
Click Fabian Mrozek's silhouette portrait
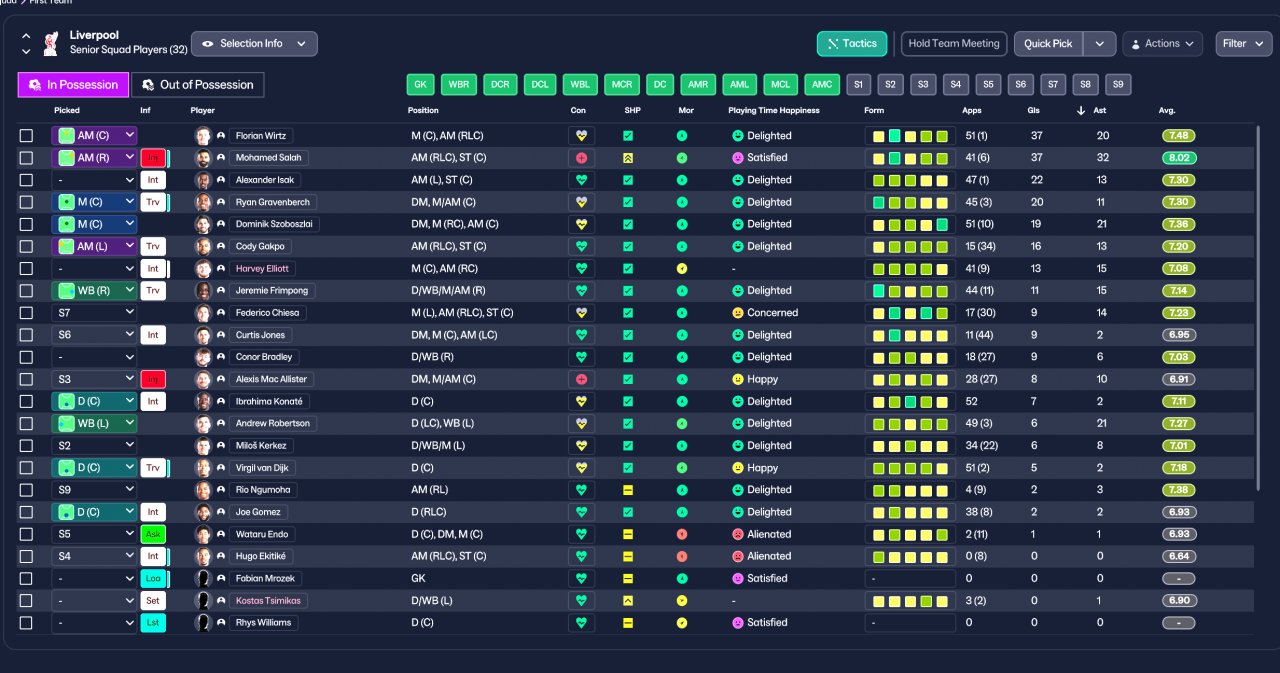tap(203, 578)
